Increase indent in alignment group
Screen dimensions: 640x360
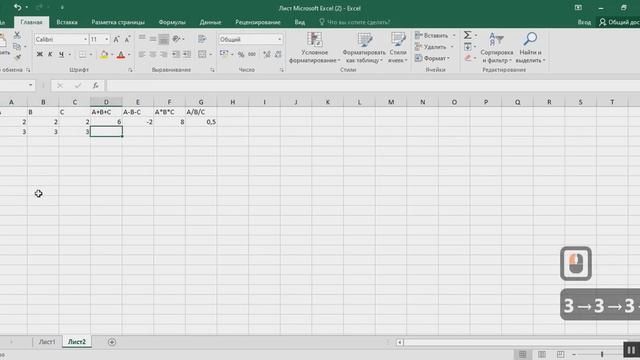coord(187,54)
